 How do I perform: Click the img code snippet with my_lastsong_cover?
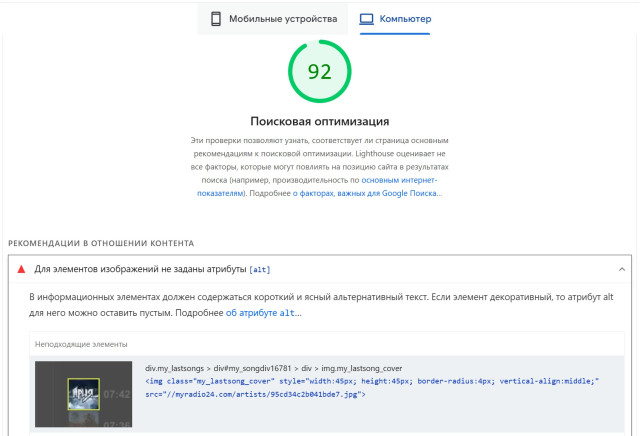(x=370, y=381)
